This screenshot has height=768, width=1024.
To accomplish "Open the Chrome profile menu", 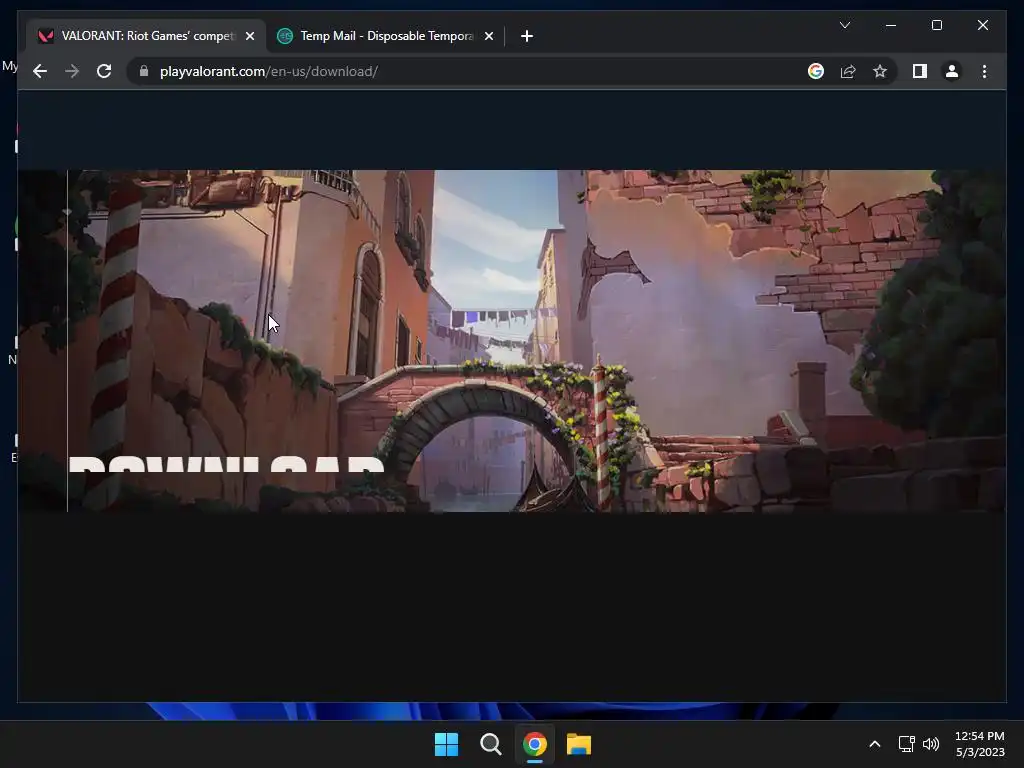I will pyautogui.click(x=952, y=71).
